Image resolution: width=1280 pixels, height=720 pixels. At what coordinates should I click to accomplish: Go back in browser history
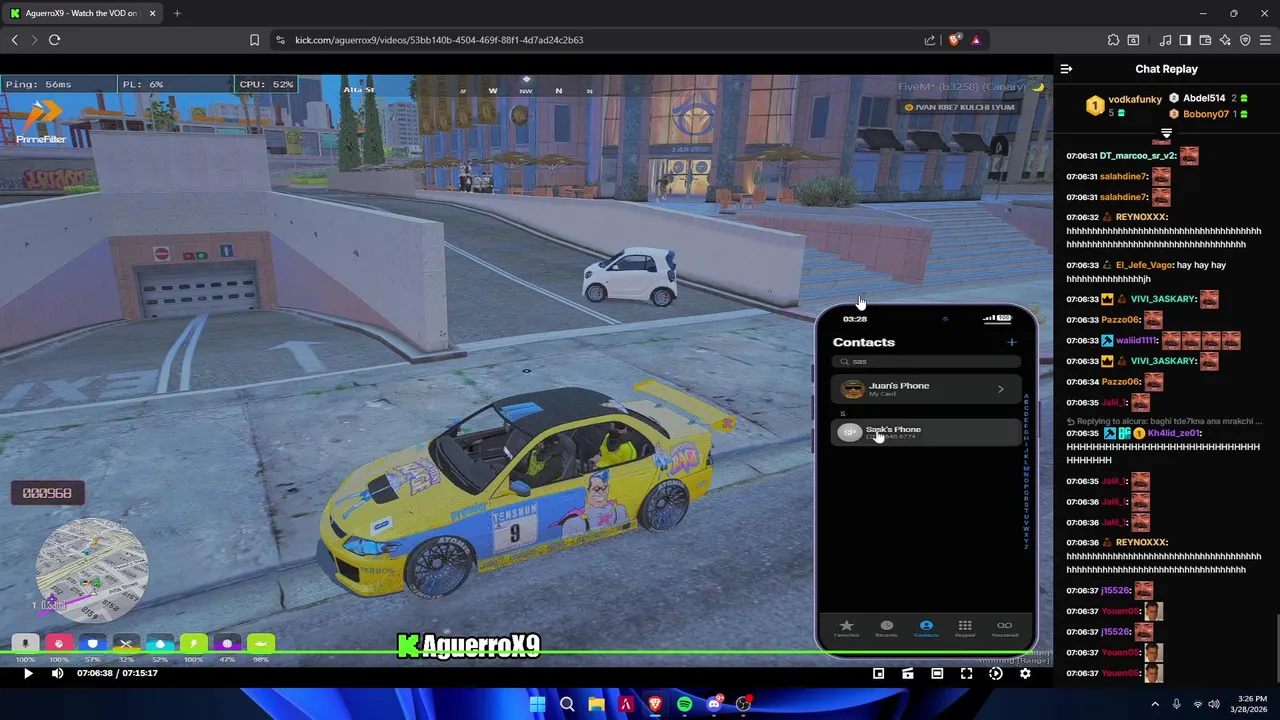coord(14,40)
